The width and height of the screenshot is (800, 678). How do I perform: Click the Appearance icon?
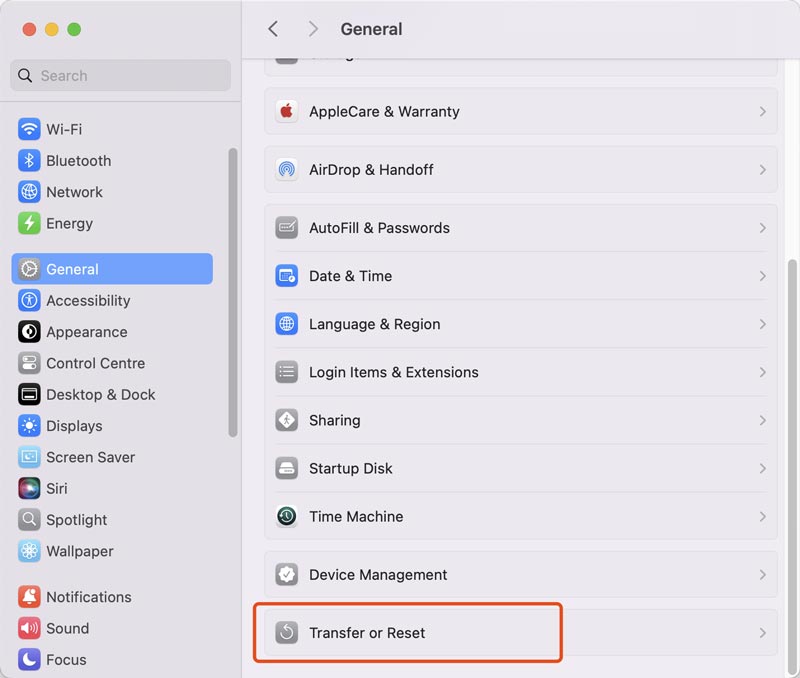(29, 332)
